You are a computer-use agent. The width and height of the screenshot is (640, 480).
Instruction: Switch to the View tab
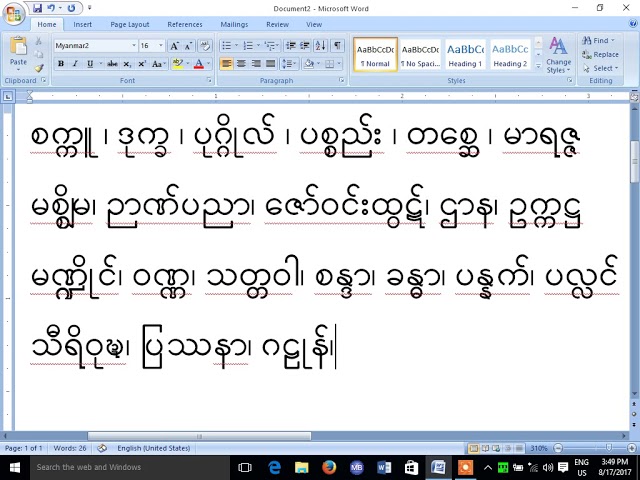click(314, 24)
